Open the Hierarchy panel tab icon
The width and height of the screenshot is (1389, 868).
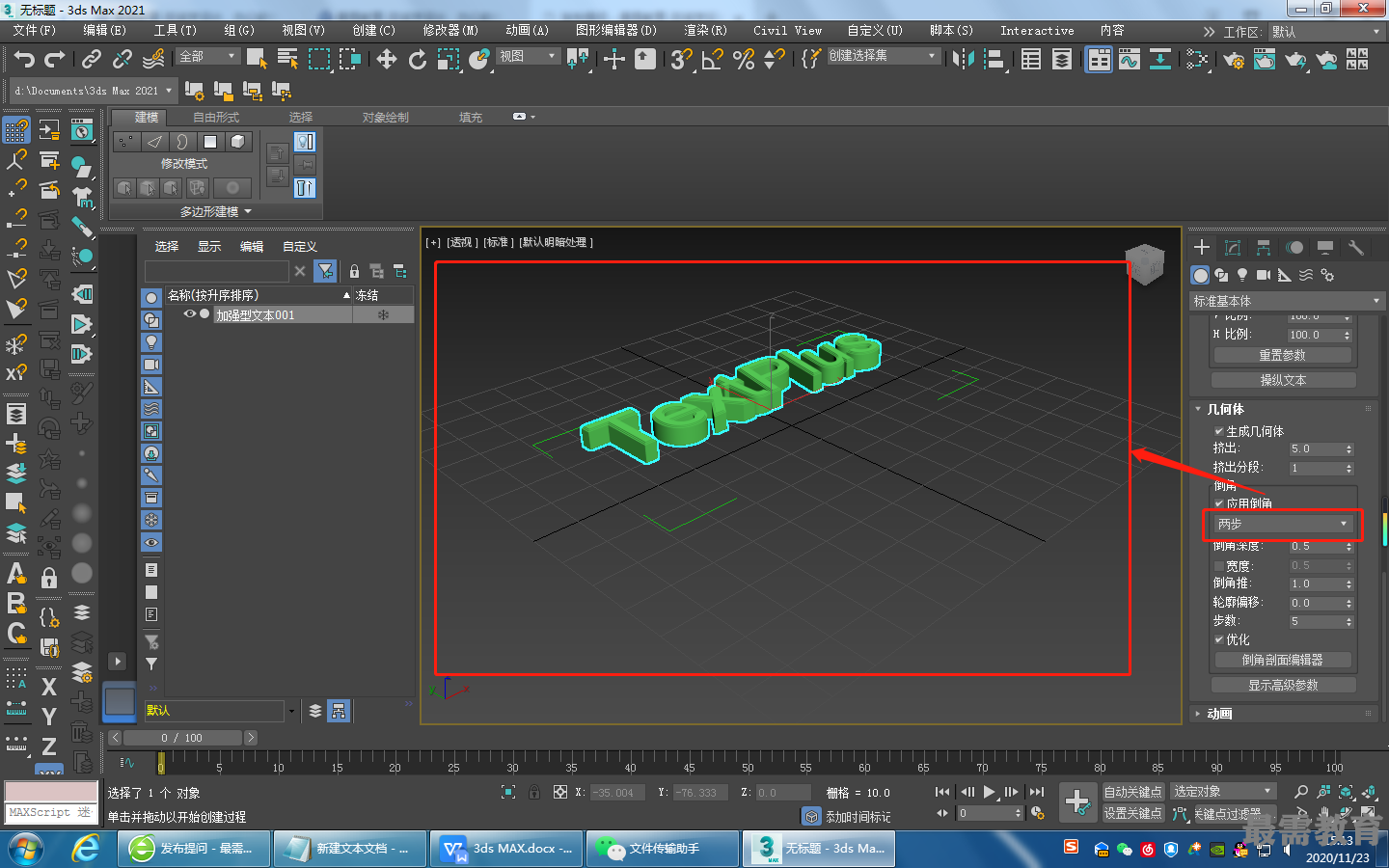[x=1263, y=248]
